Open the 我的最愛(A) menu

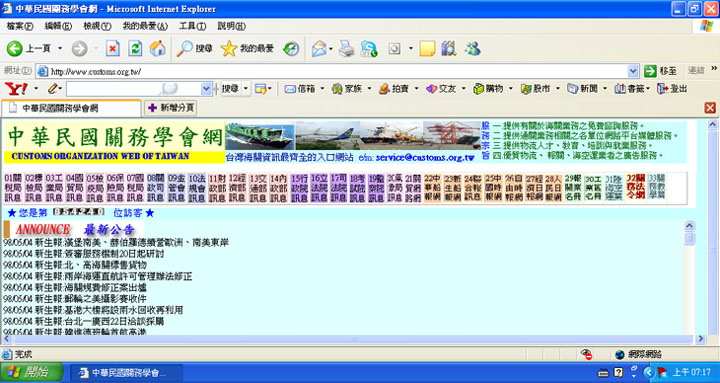click(x=145, y=26)
